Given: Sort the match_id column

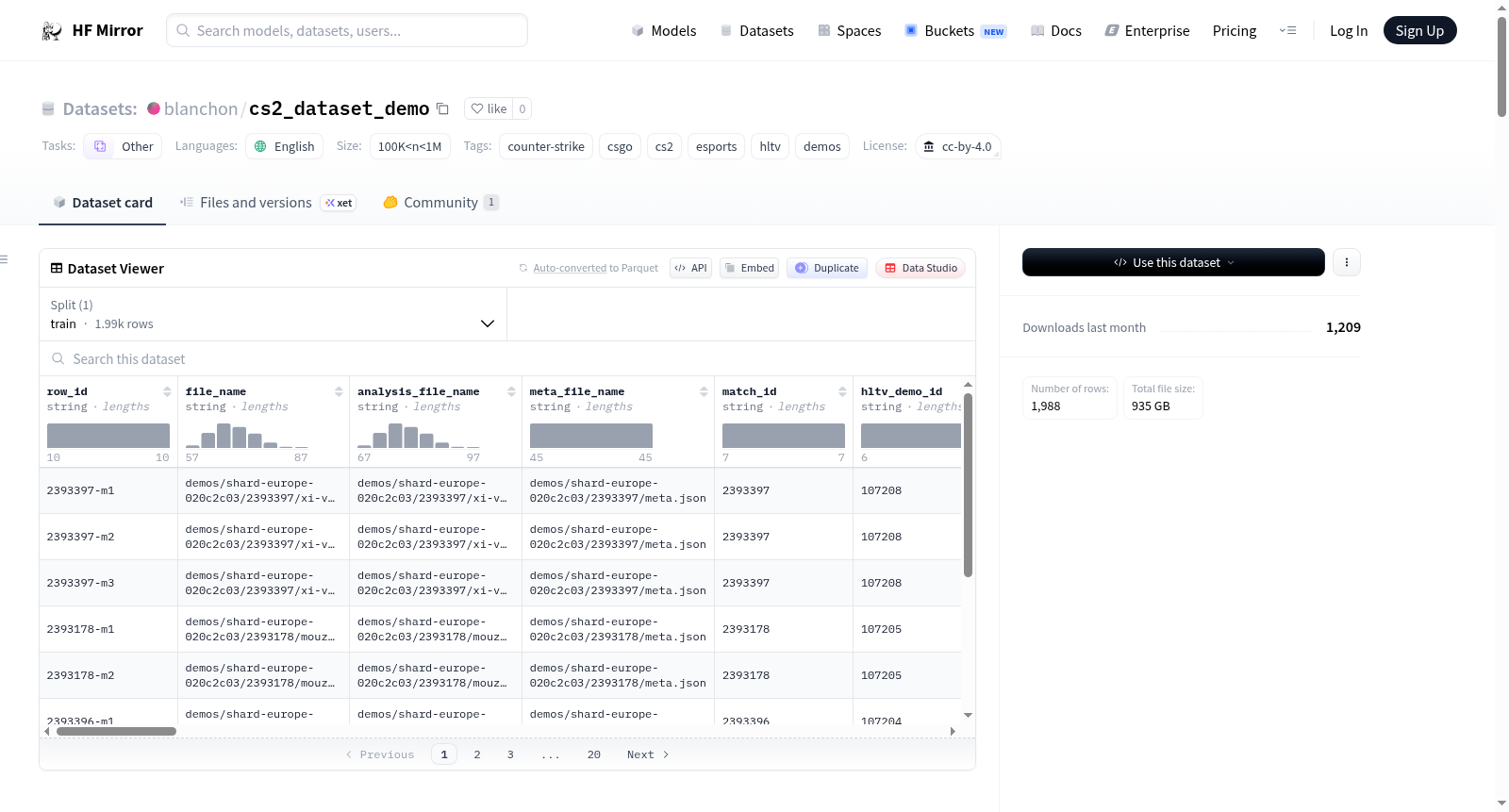Looking at the screenshot, I should pyautogui.click(x=842, y=391).
